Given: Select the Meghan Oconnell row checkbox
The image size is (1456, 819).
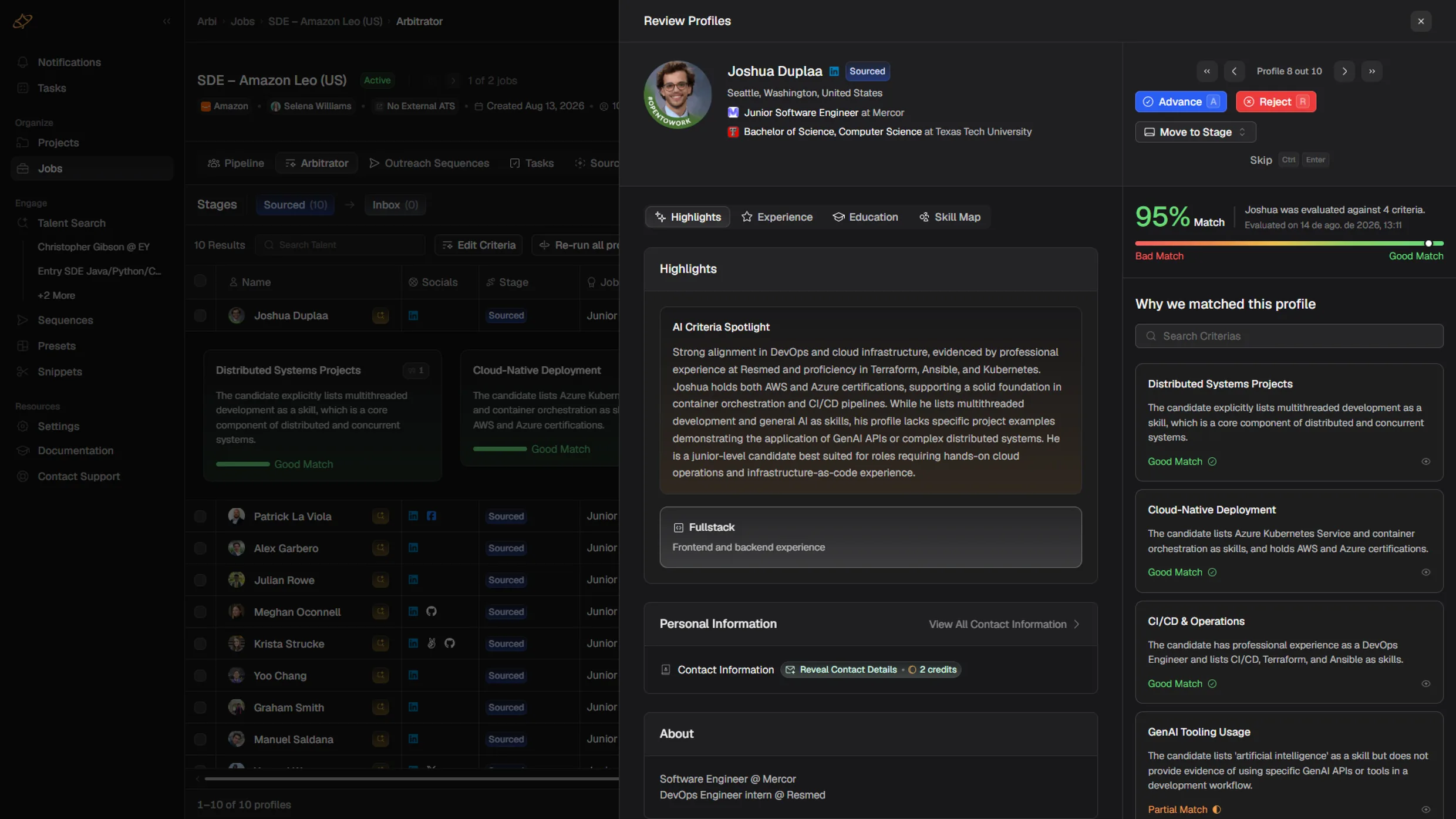Looking at the screenshot, I should [x=200, y=611].
